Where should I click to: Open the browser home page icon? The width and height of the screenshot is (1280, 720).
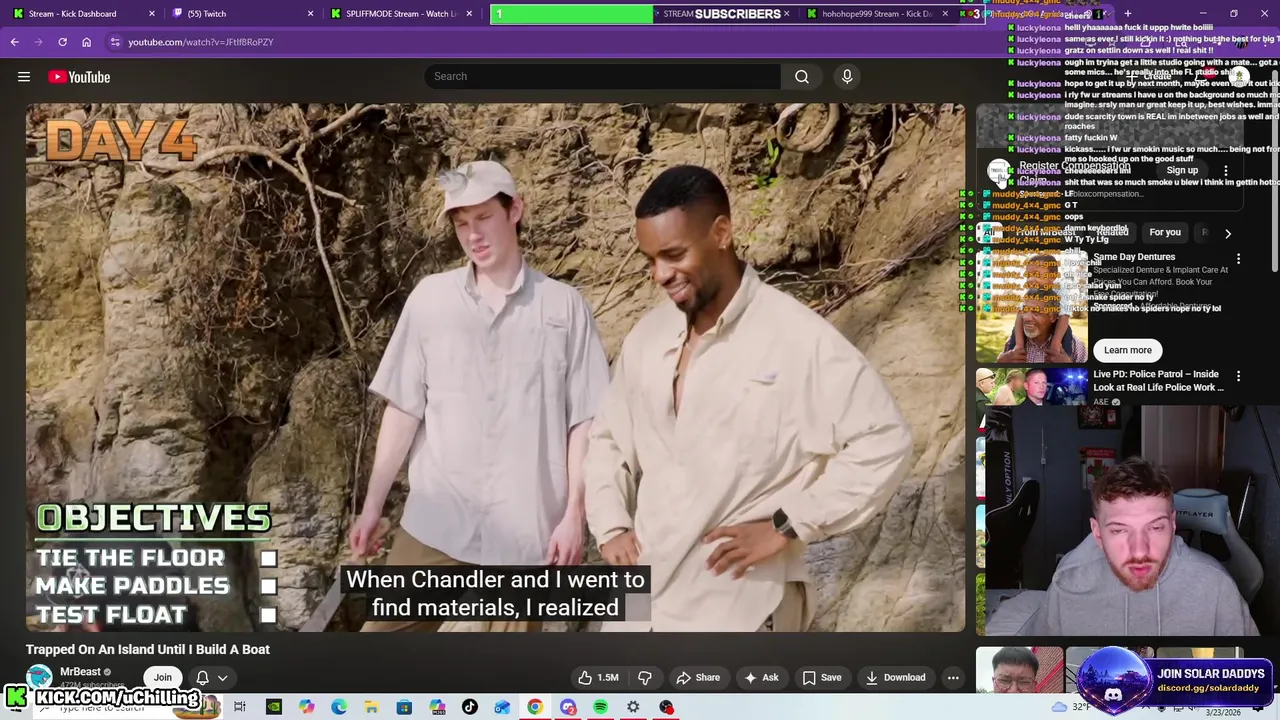tap(86, 42)
